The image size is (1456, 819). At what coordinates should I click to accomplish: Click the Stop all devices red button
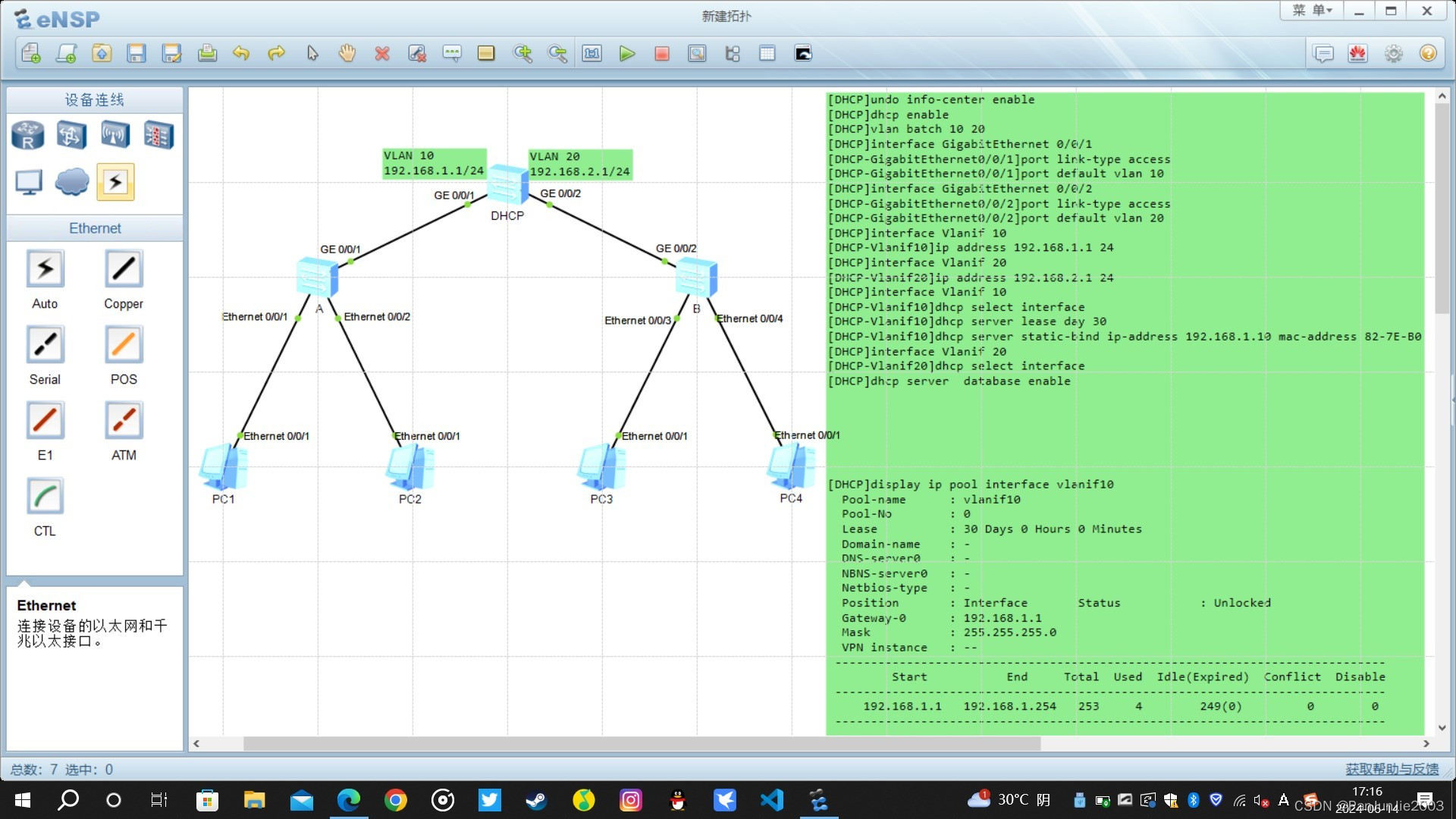point(662,54)
